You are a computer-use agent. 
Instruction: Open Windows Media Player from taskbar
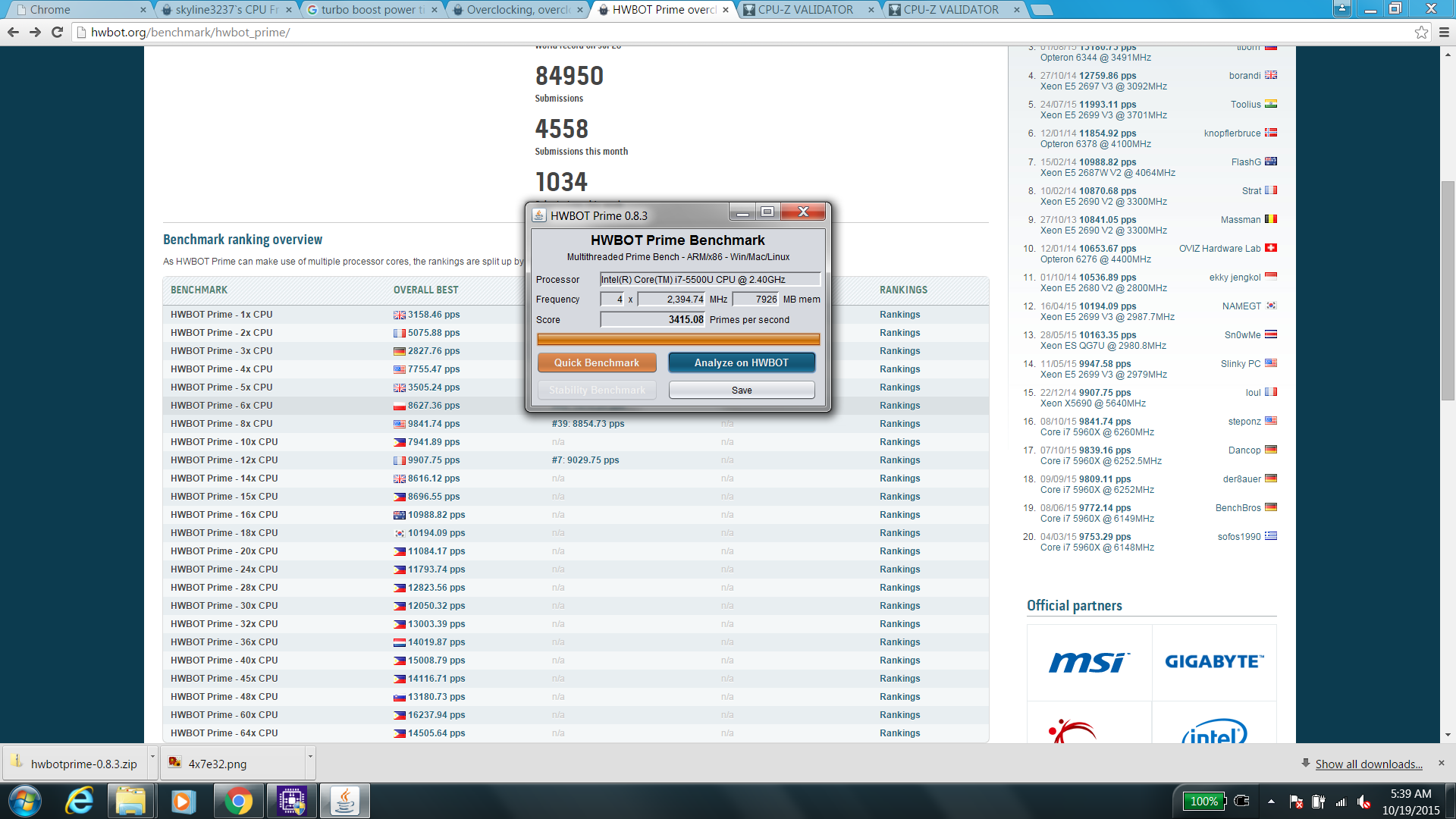[x=184, y=801]
